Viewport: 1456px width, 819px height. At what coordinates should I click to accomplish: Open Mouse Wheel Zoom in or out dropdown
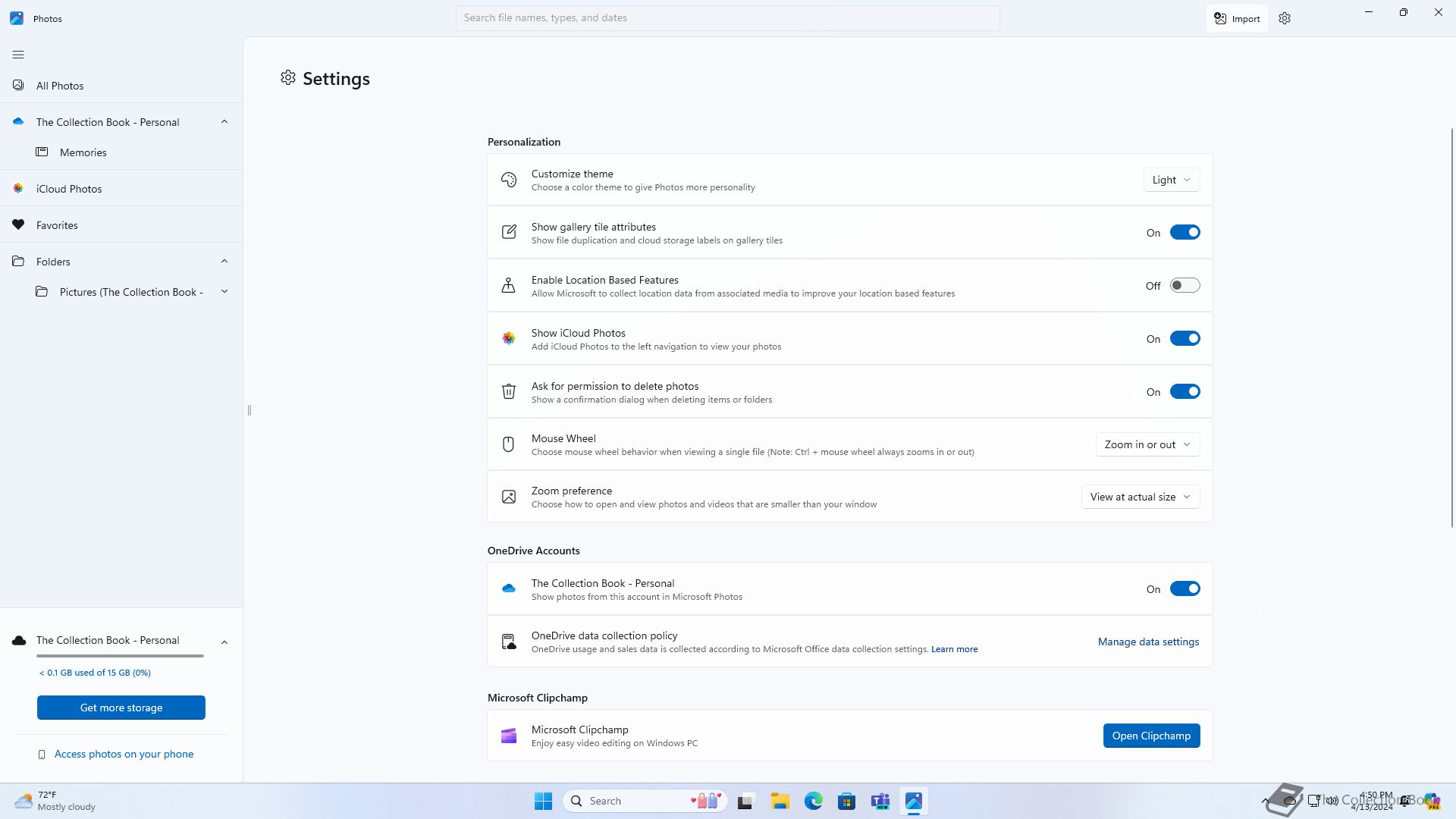1147,444
